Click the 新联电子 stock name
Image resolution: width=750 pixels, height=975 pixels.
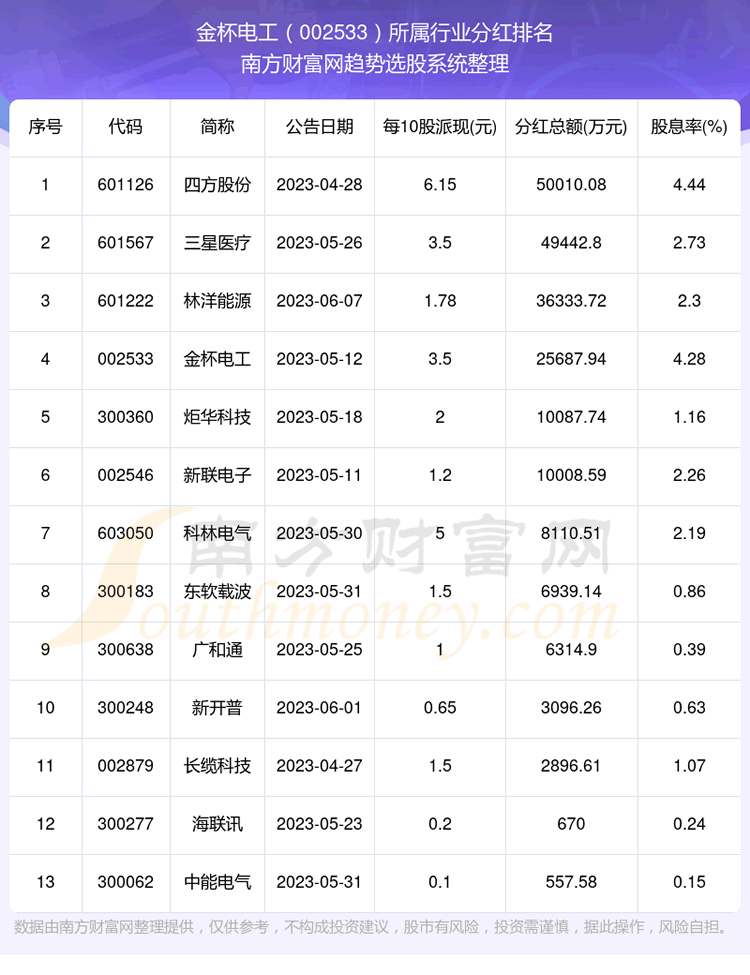click(218, 475)
